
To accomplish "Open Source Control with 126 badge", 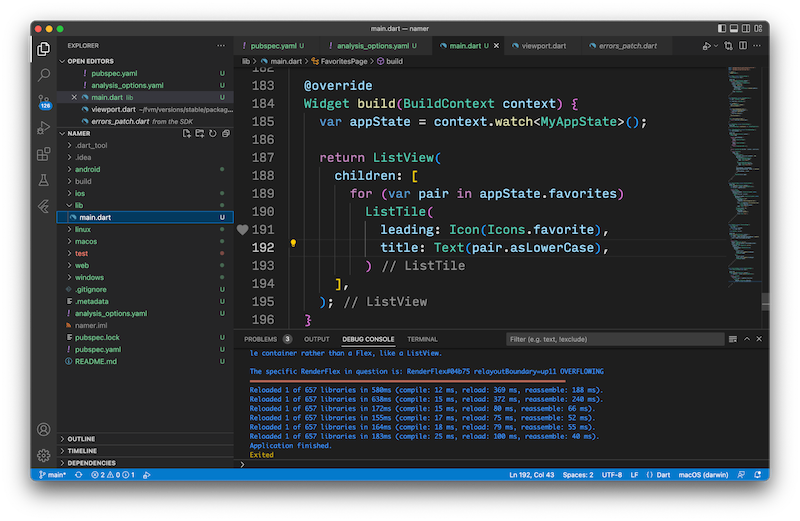I will click(x=44, y=101).
